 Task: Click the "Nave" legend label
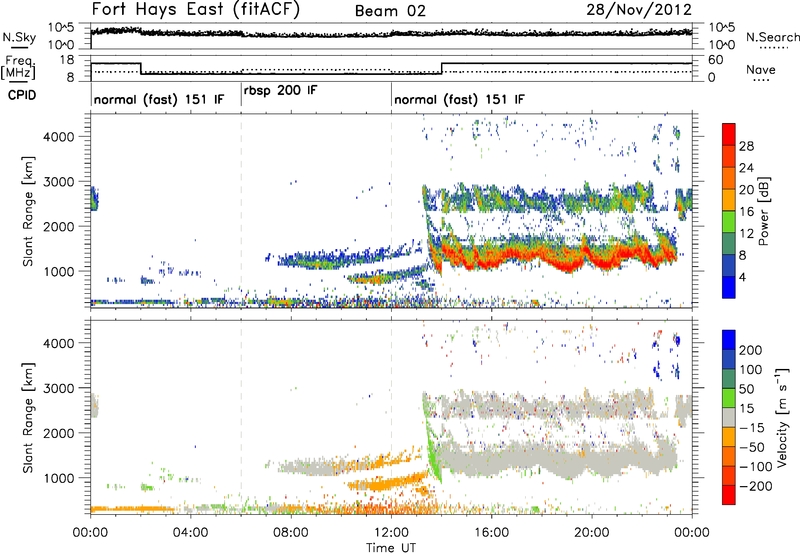(x=761, y=69)
